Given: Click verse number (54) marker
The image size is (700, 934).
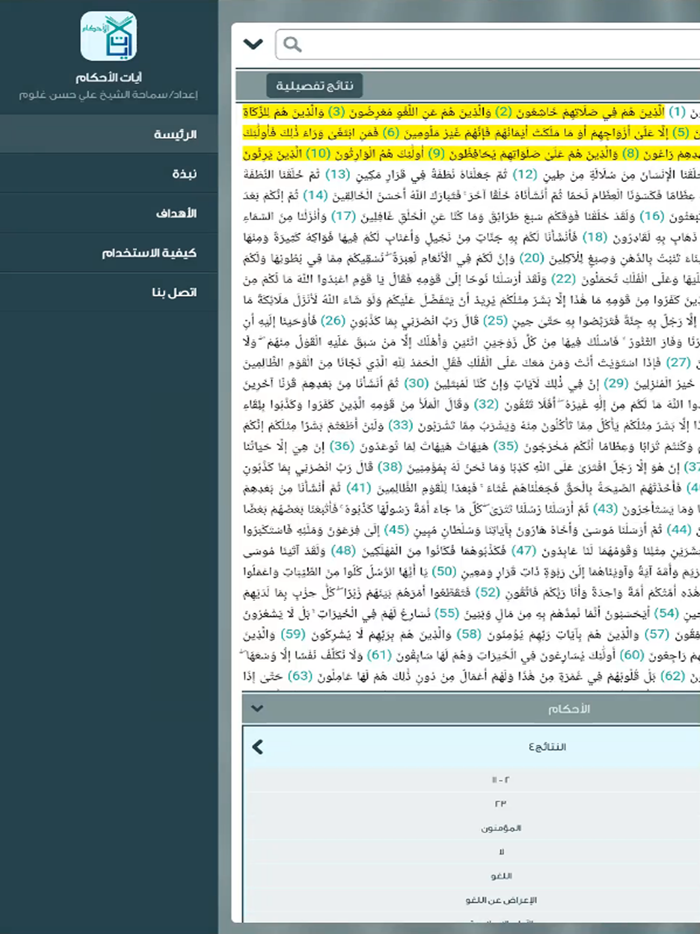Looking at the screenshot, I should pyautogui.click(x=667, y=612).
